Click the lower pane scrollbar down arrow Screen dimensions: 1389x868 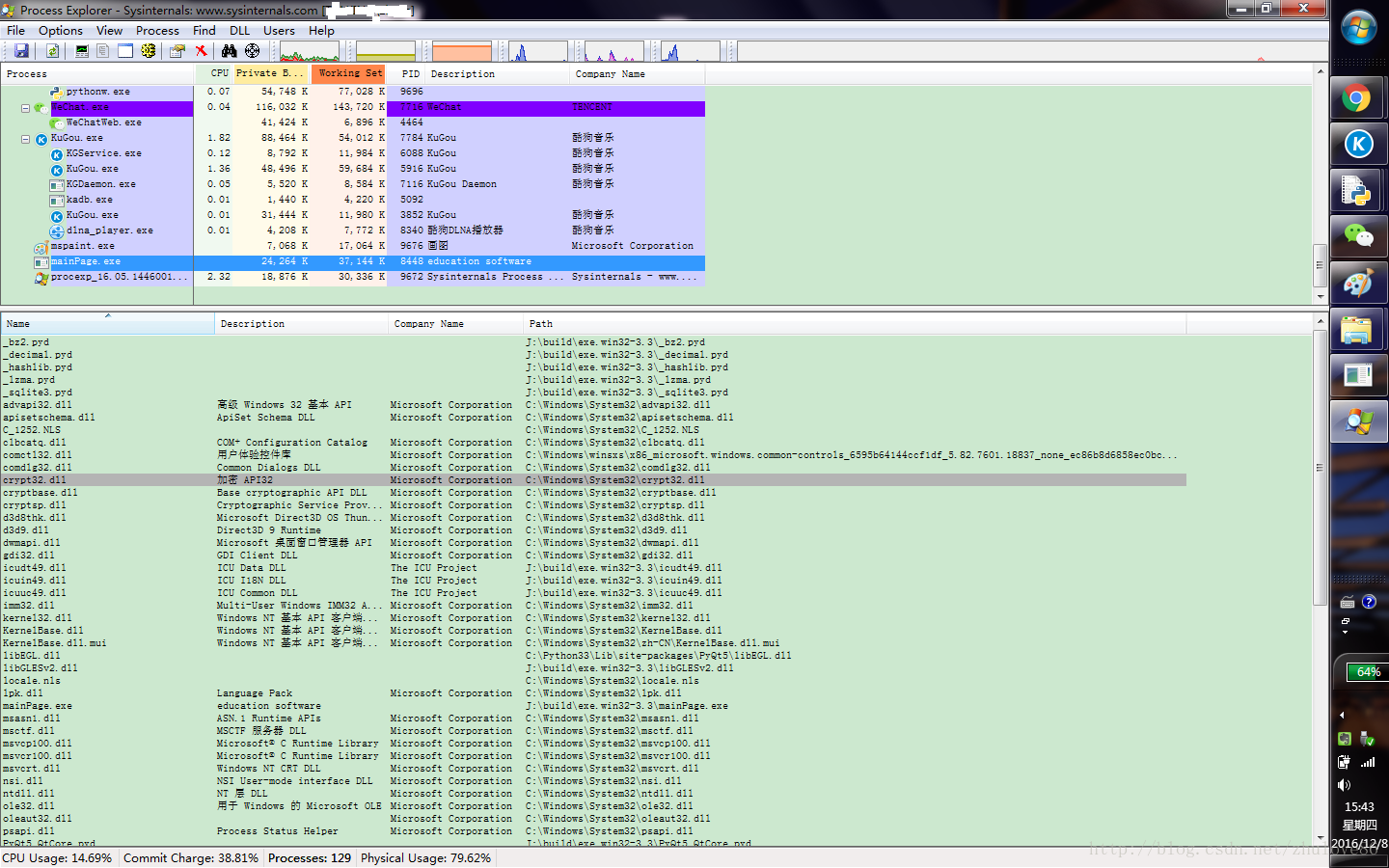click(x=1320, y=838)
